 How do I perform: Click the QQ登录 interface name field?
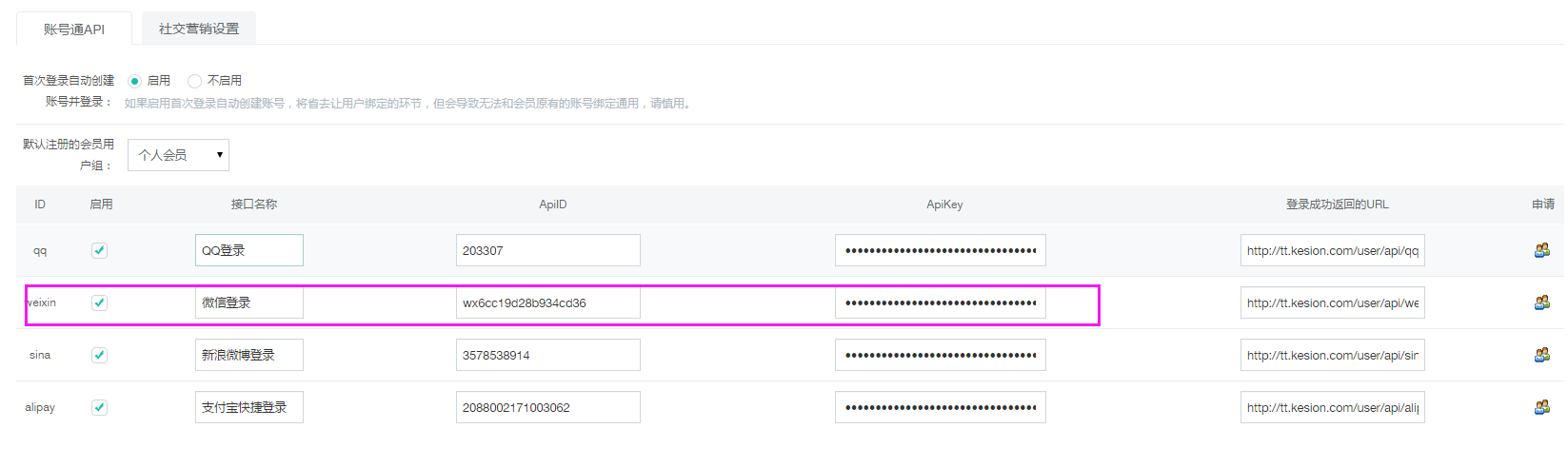[x=248, y=250]
